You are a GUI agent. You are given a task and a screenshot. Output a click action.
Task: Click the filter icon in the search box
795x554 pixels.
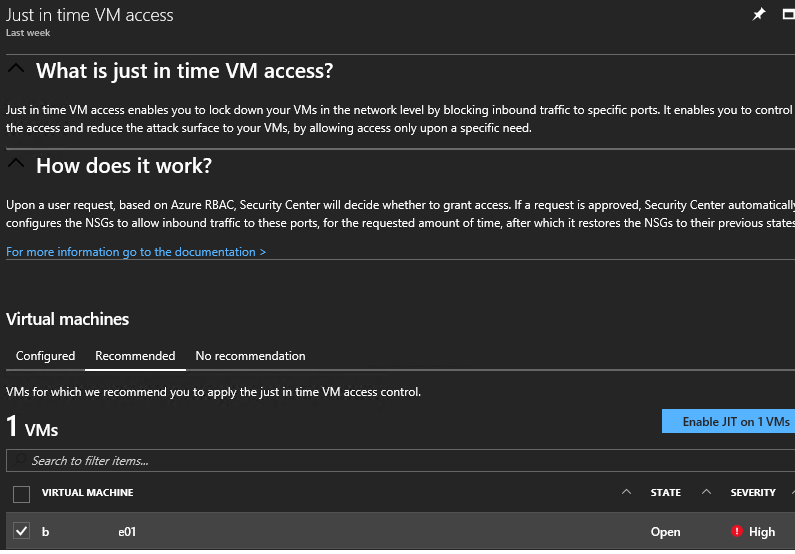point(18,461)
